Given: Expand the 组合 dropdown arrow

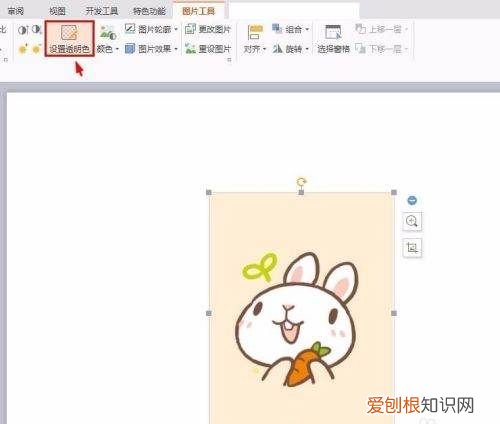Looking at the screenshot, I should pyautogui.click(x=307, y=30).
